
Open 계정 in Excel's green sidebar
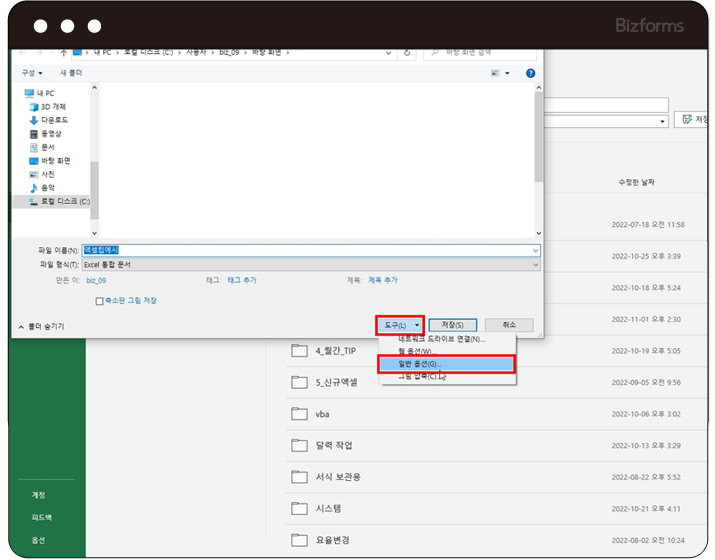(38, 495)
